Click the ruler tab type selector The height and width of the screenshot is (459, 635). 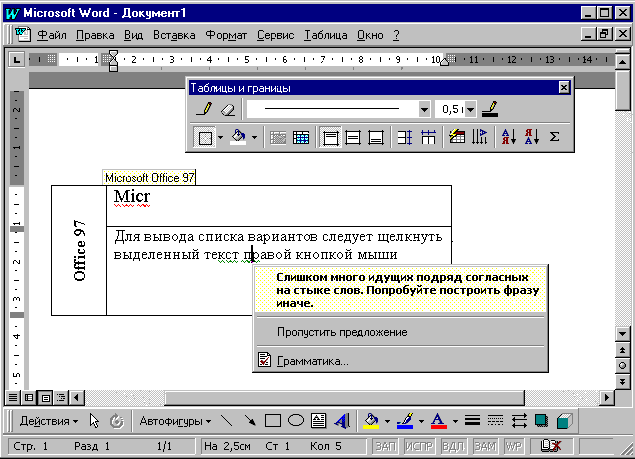coord(16,60)
